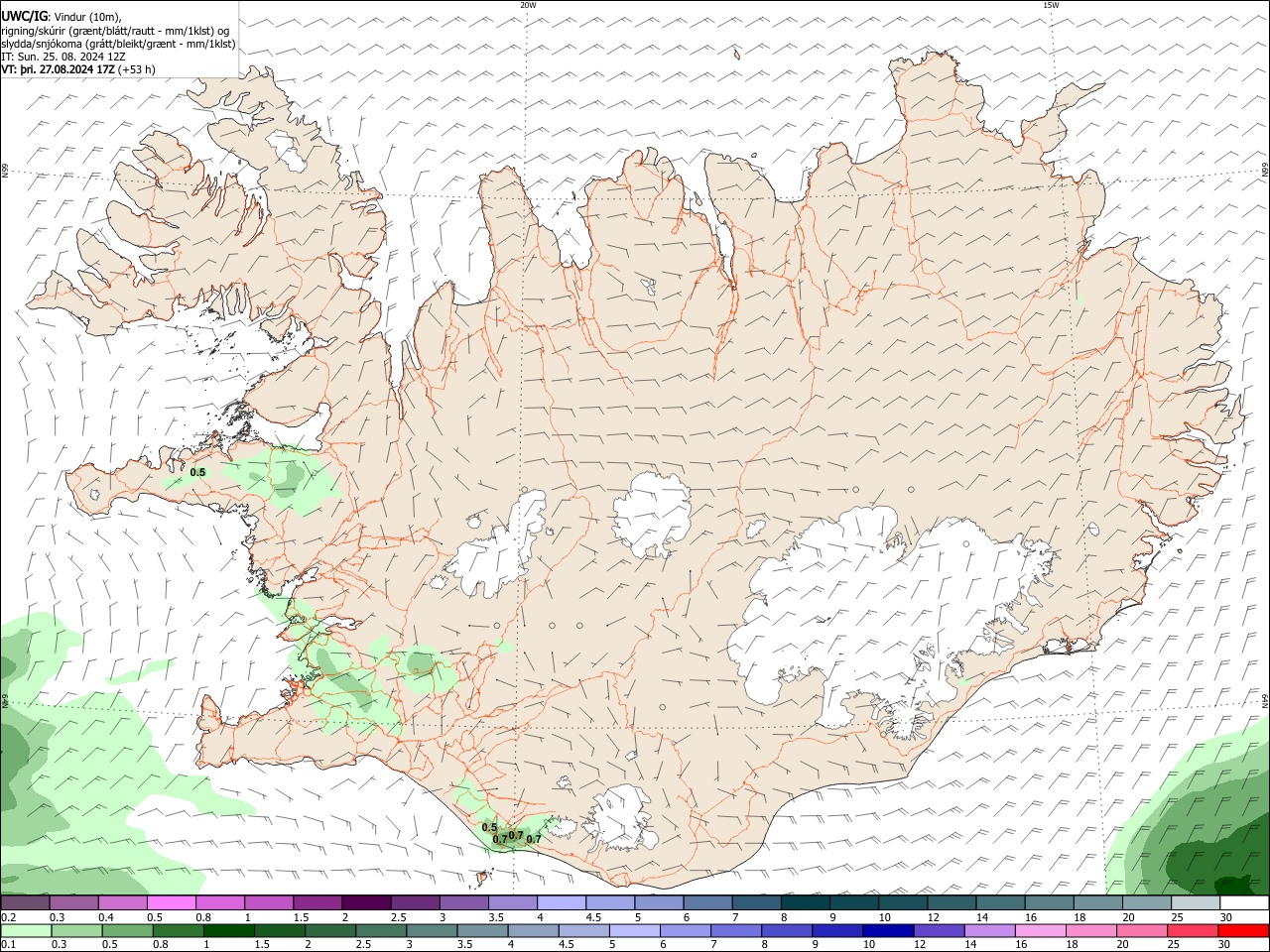Click the 15W longitude label
1270x952 pixels.
(1051, 5)
